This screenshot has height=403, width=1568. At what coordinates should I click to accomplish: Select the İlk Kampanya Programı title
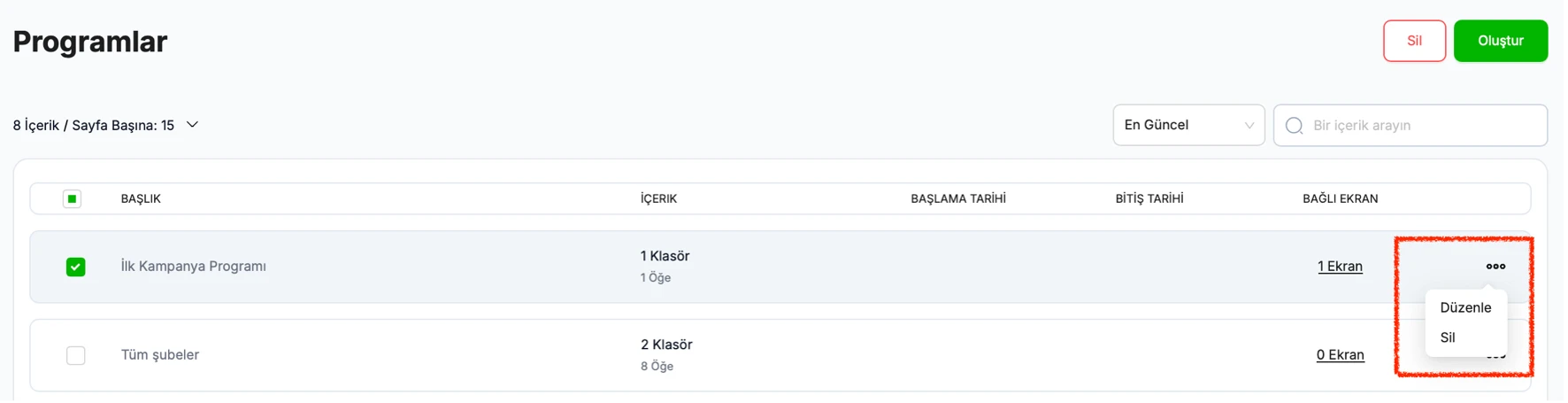(x=194, y=267)
